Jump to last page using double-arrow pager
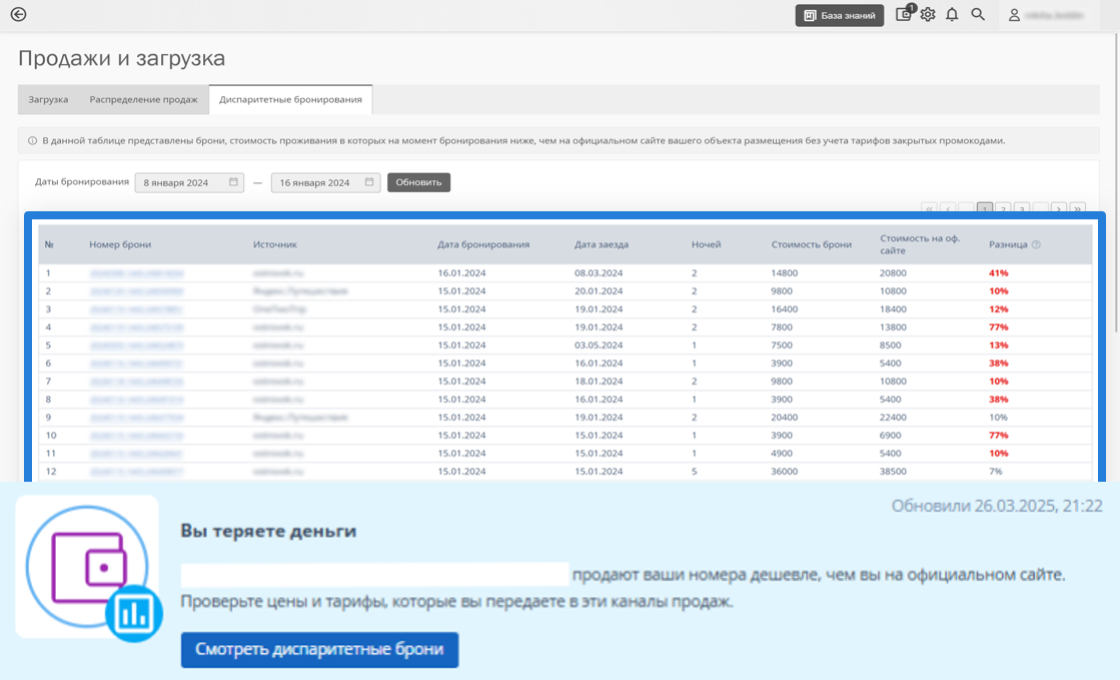Screen dimensions: 1120x680 click(1077, 208)
